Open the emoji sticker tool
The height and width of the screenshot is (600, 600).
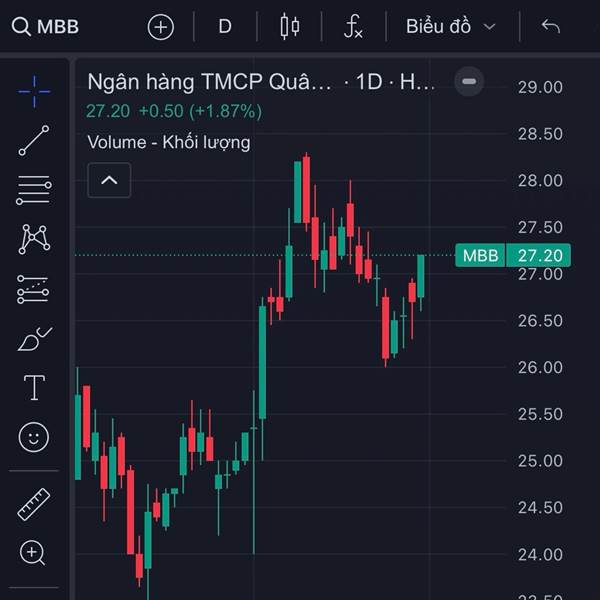click(34, 437)
